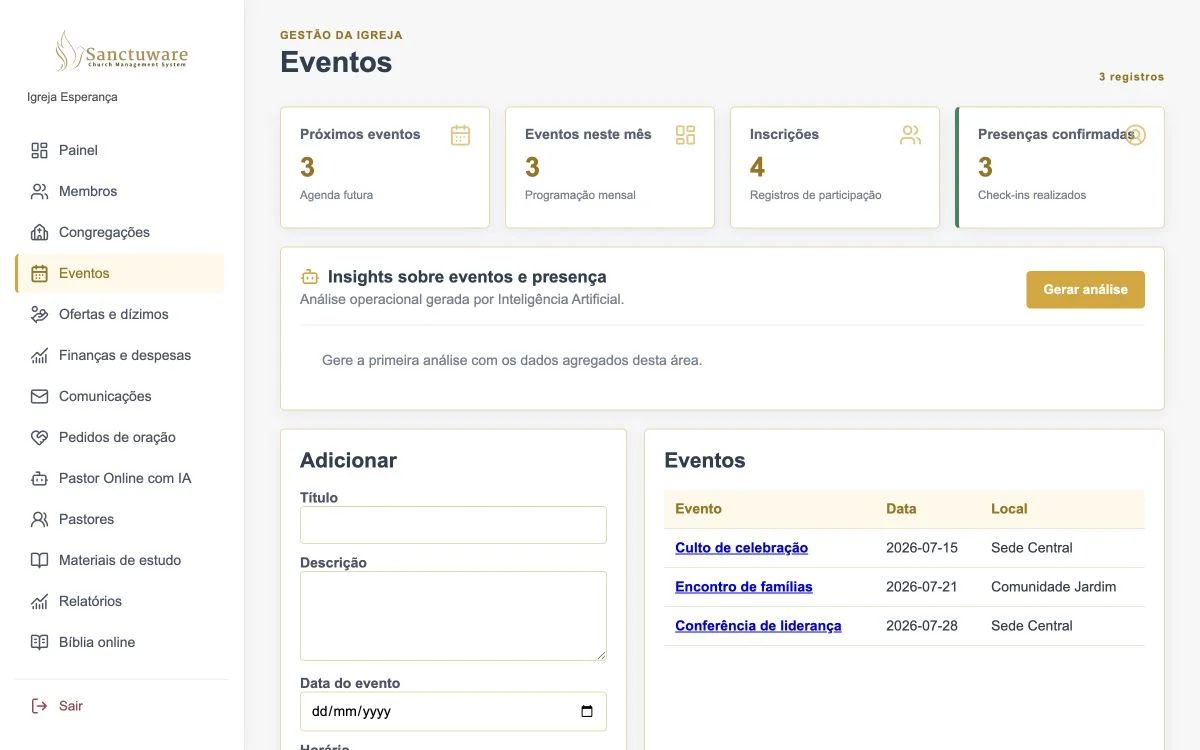Click the Local column header

pos(1009,509)
